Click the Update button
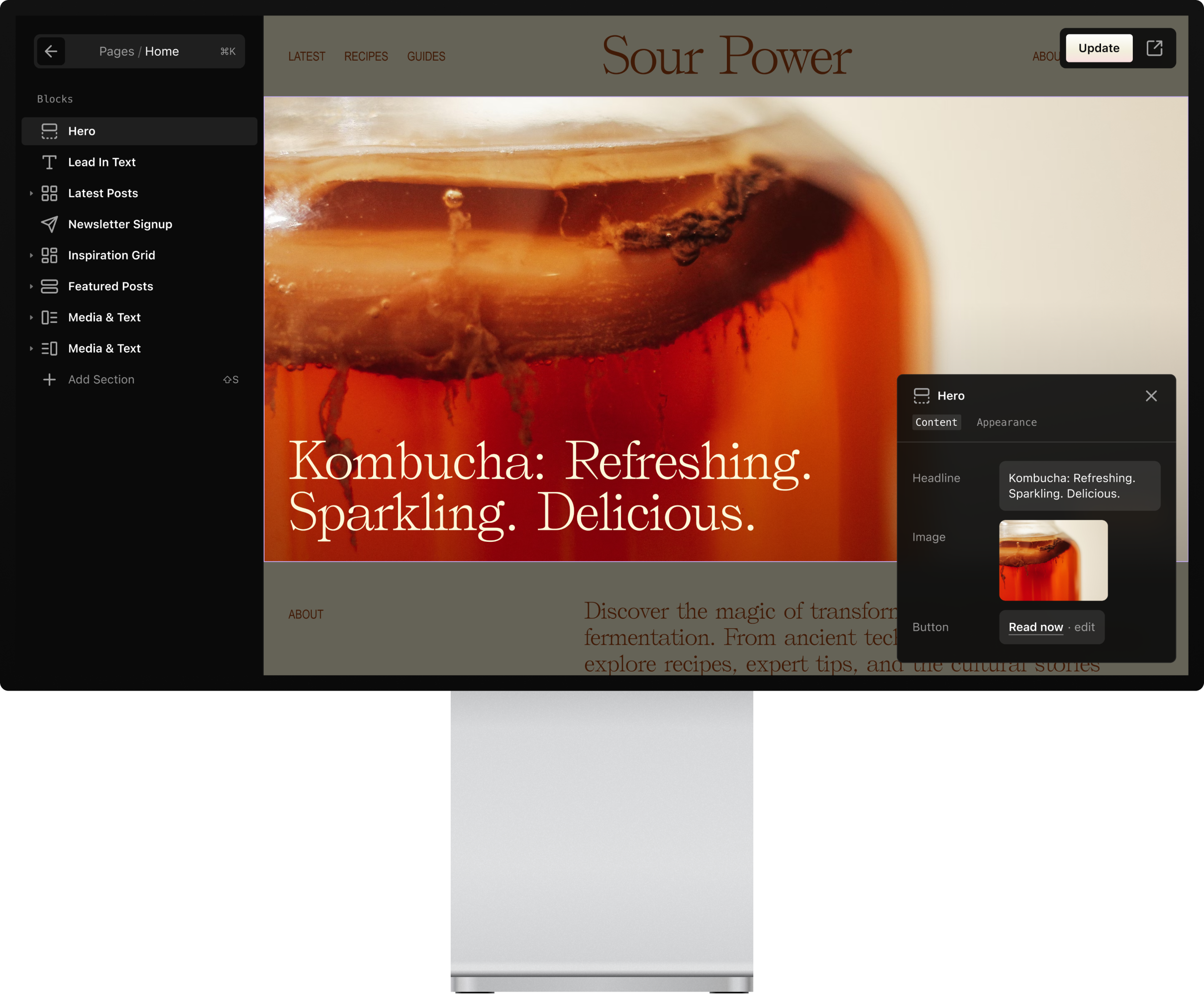Viewport: 1204px width, 995px height. tap(1099, 48)
